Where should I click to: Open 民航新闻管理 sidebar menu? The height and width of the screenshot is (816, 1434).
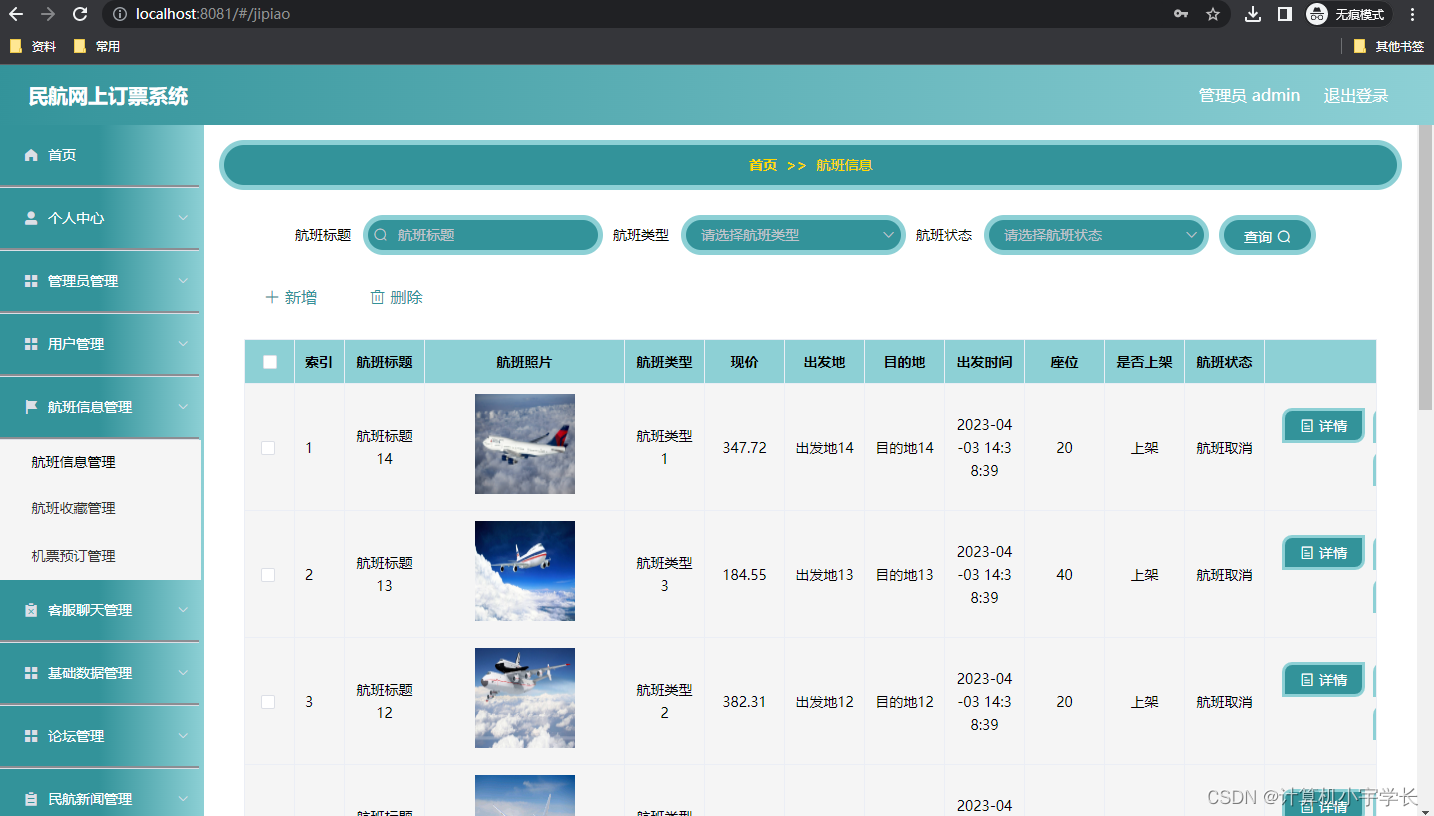(100, 799)
